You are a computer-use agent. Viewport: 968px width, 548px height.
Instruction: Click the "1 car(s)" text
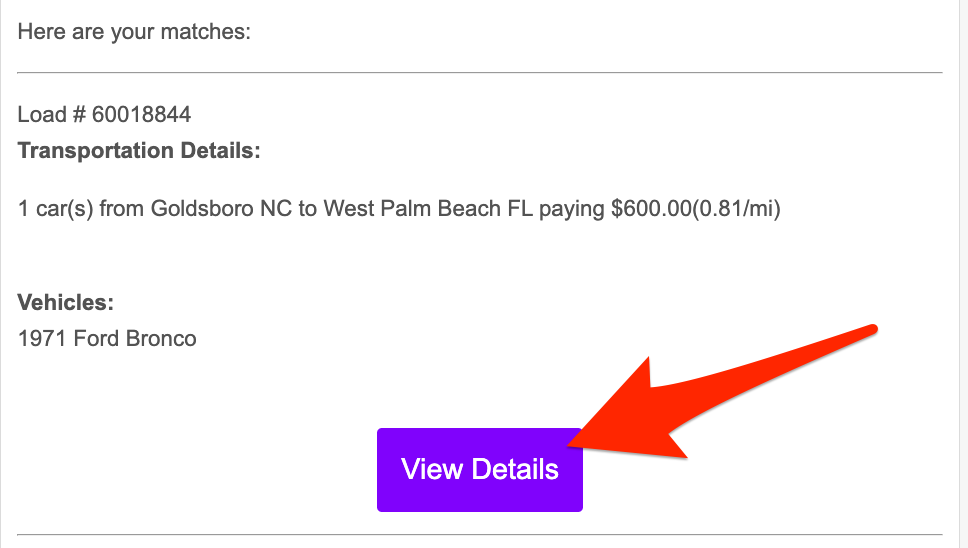click(54, 210)
